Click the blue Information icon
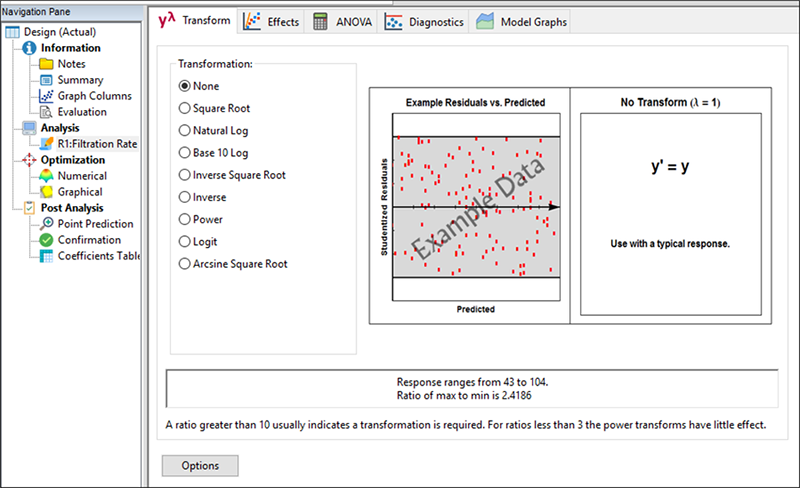800x488 pixels. pyautogui.click(x=29, y=48)
